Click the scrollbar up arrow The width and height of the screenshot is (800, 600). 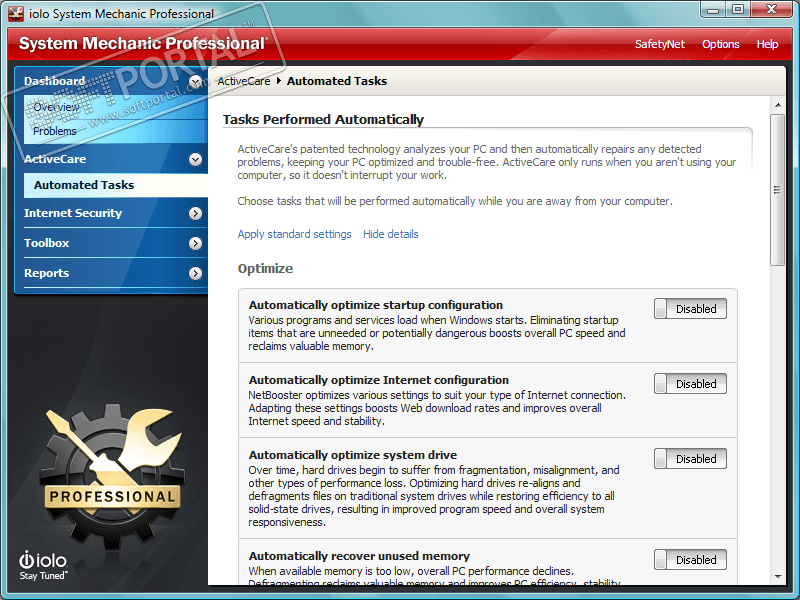pos(778,105)
